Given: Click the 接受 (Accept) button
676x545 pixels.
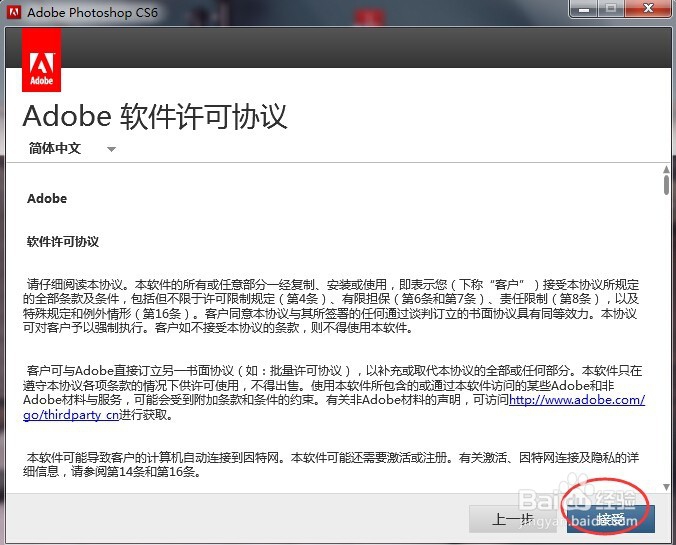Looking at the screenshot, I should pyautogui.click(x=611, y=519).
